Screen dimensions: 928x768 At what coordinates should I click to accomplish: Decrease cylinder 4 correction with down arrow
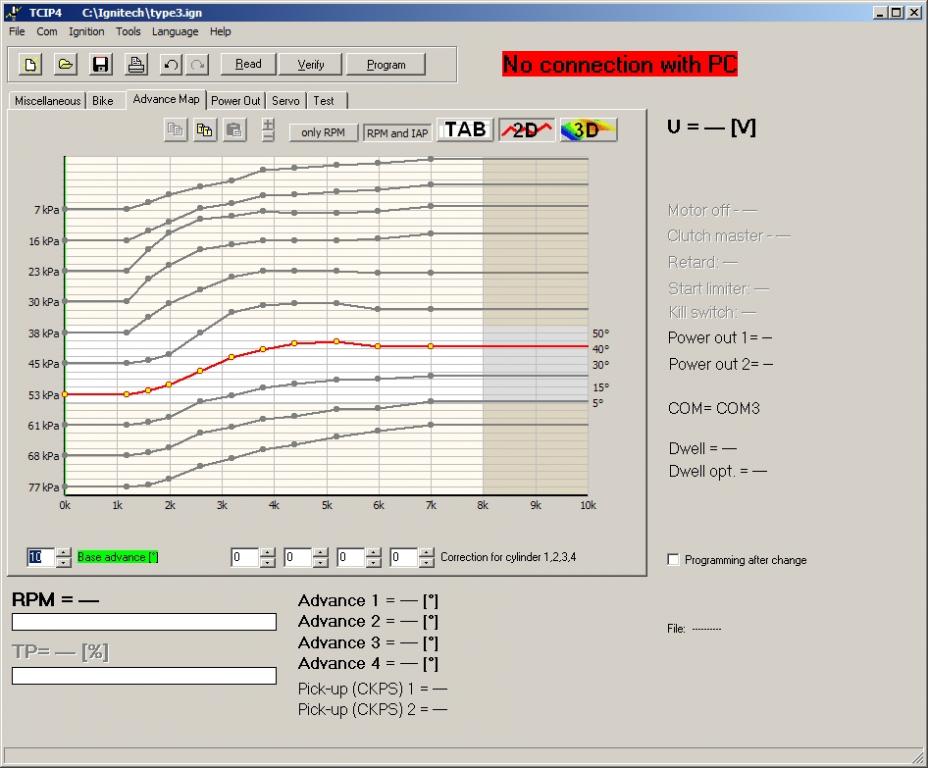coord(427,562)
